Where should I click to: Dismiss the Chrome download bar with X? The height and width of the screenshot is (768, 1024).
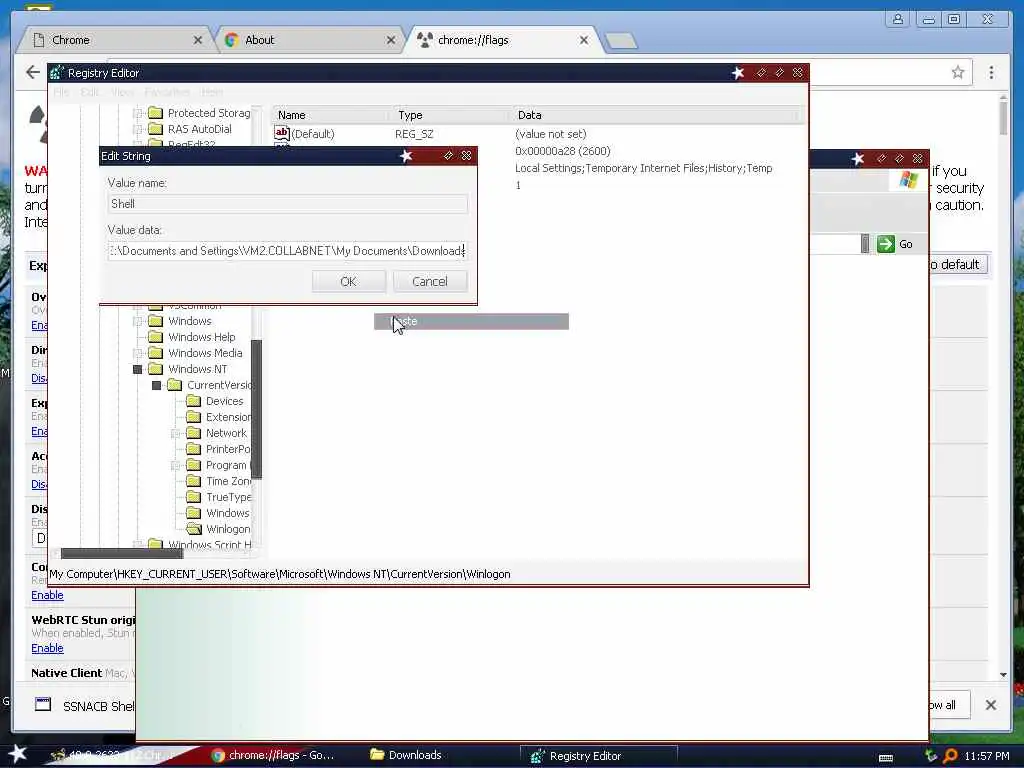991,705
